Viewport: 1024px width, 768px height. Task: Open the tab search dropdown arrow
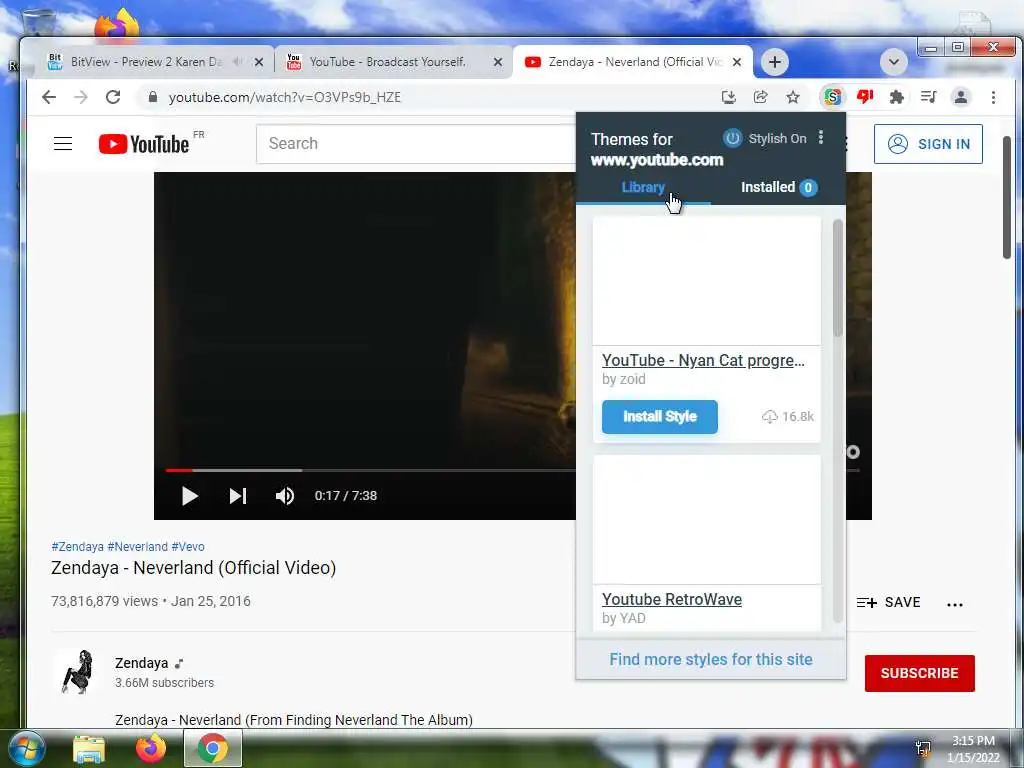[893, 62]
